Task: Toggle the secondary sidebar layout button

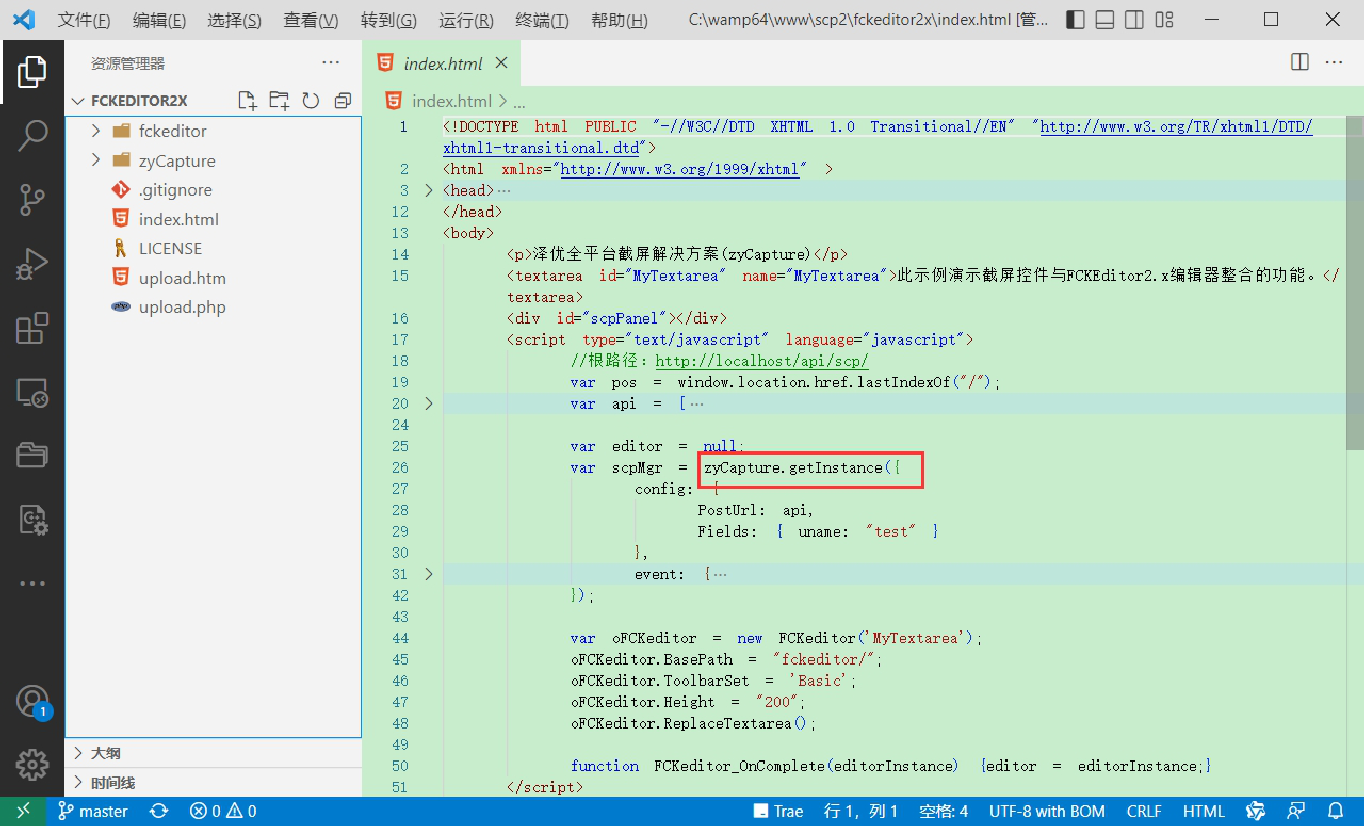Action: 1134,20
